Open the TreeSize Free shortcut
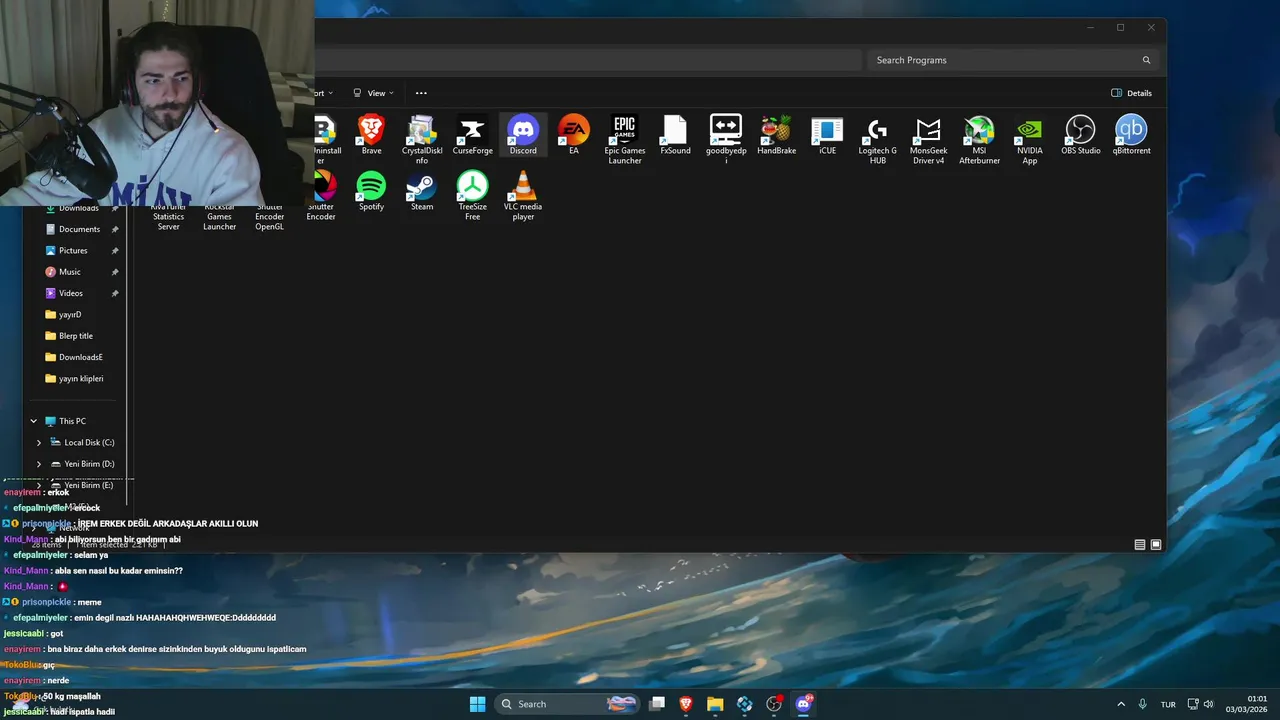The image size is (1280, 720). click(x=472, y=196)
